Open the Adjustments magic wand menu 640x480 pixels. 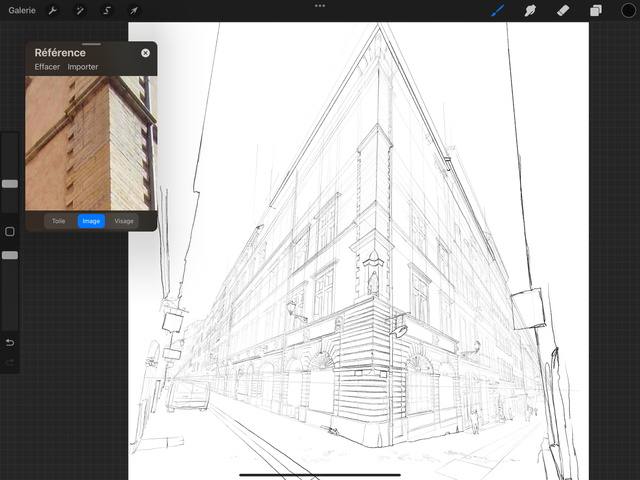[x=80, y=11]
